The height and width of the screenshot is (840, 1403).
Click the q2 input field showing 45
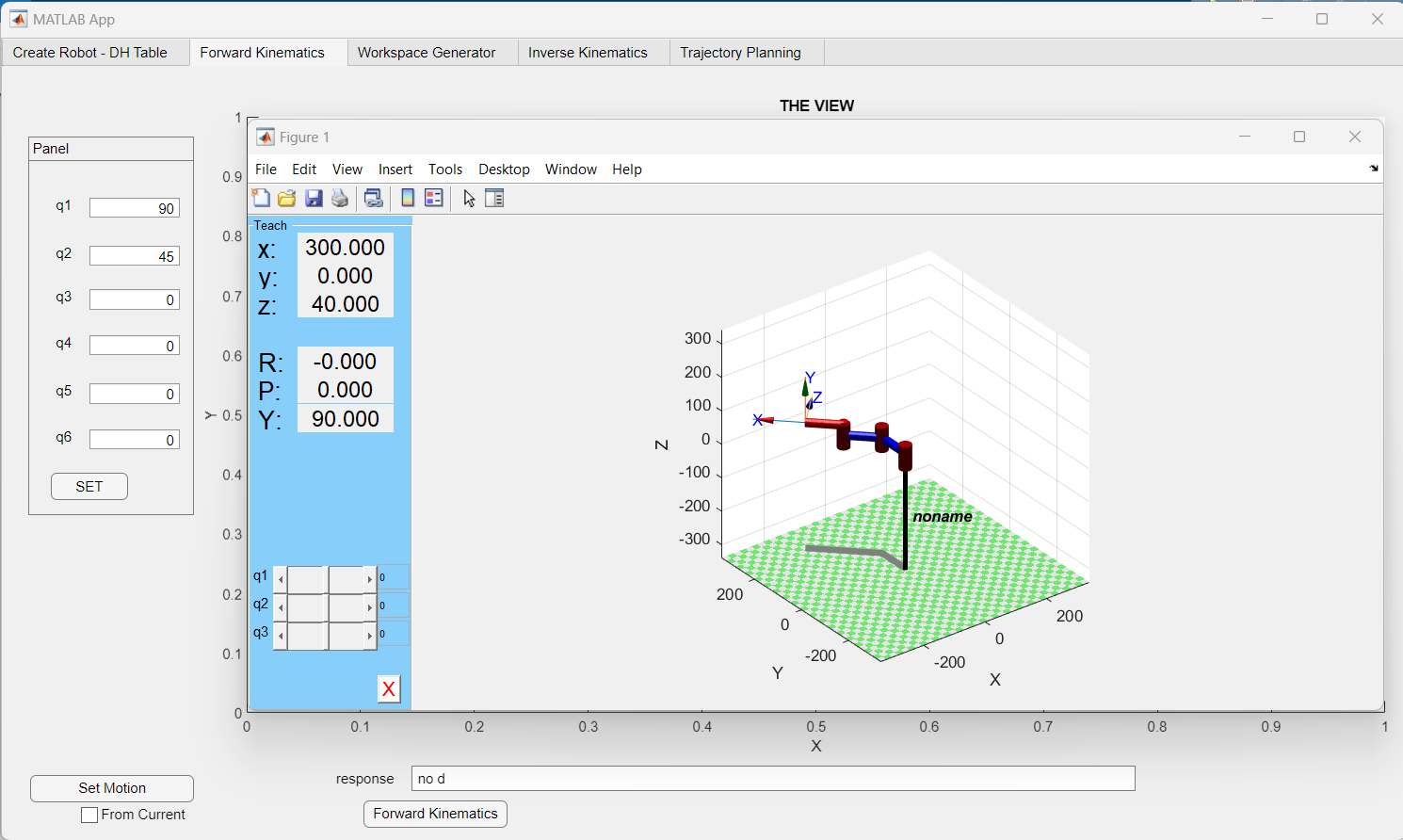tap(135, 256)
